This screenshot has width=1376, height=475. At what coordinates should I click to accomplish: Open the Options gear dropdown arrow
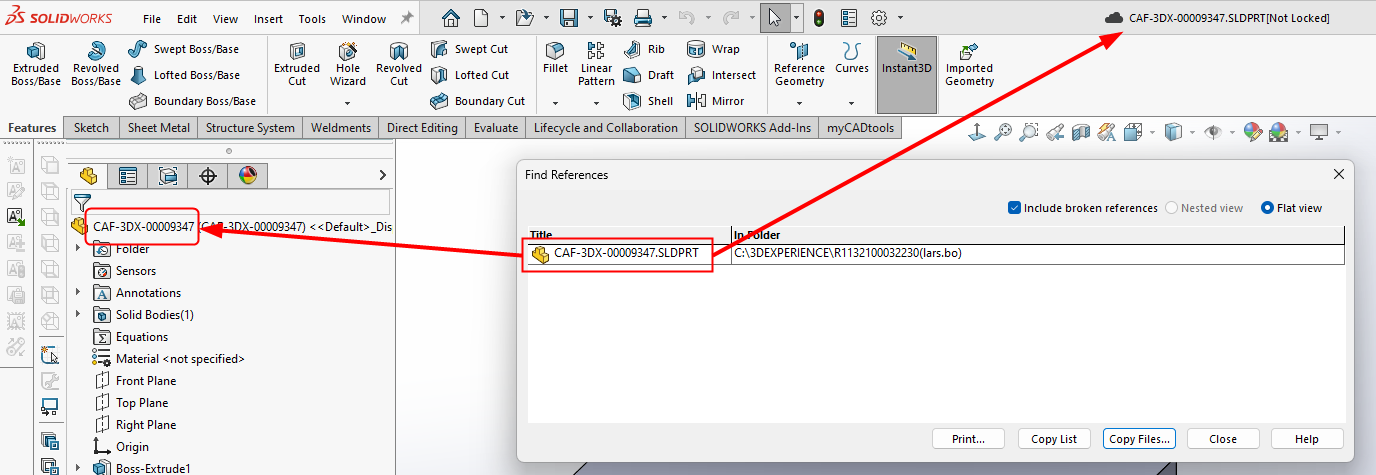[900, 18]
